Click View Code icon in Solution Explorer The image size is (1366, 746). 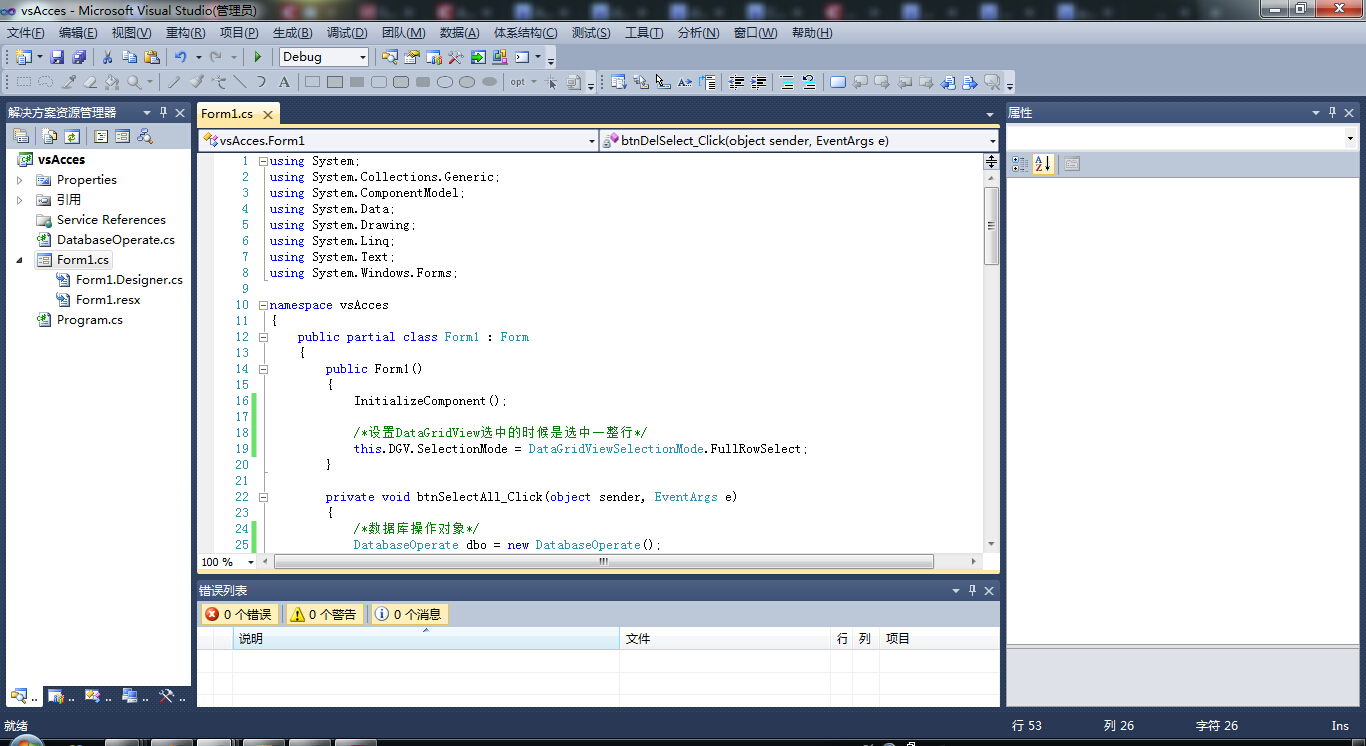click(x=101, y=136)
